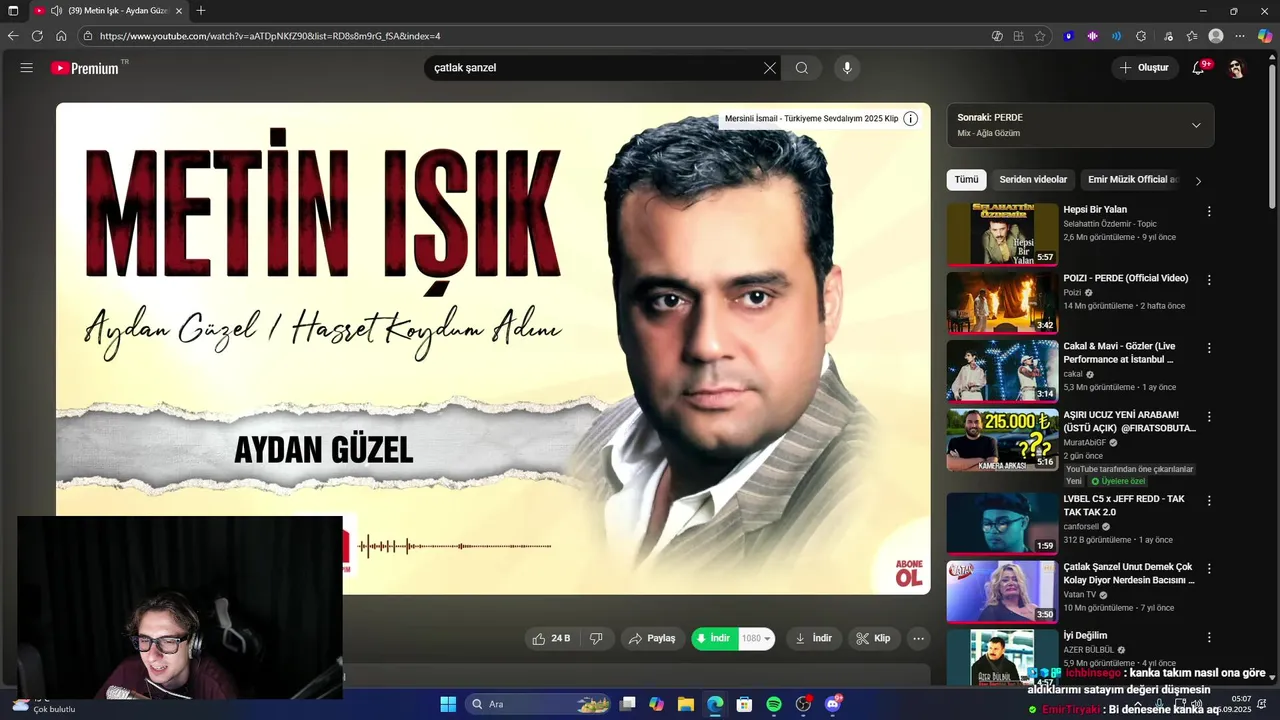Image resolution: width=1280 pixels, height=720 pixels.
Task: Open options menu for Cakal & Mavi video
Action: click(1209, 348)
